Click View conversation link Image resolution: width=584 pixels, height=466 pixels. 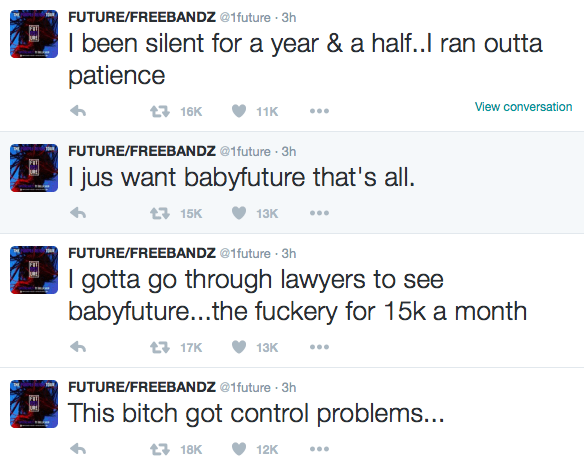pyautogui.click(x=523, y=107)
